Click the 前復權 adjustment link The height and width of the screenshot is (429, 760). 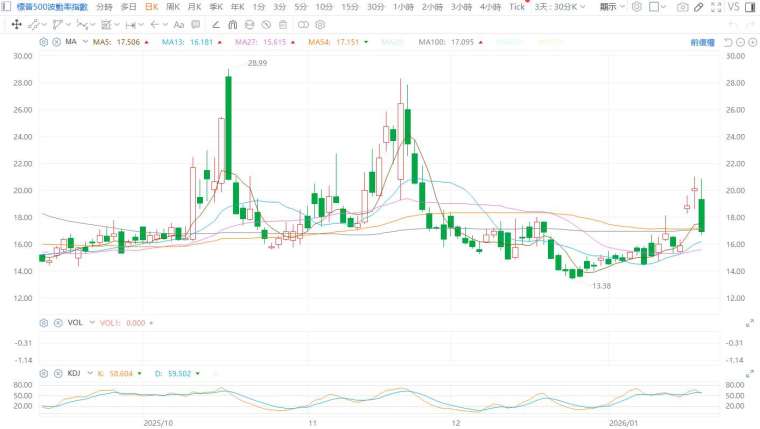702,43
